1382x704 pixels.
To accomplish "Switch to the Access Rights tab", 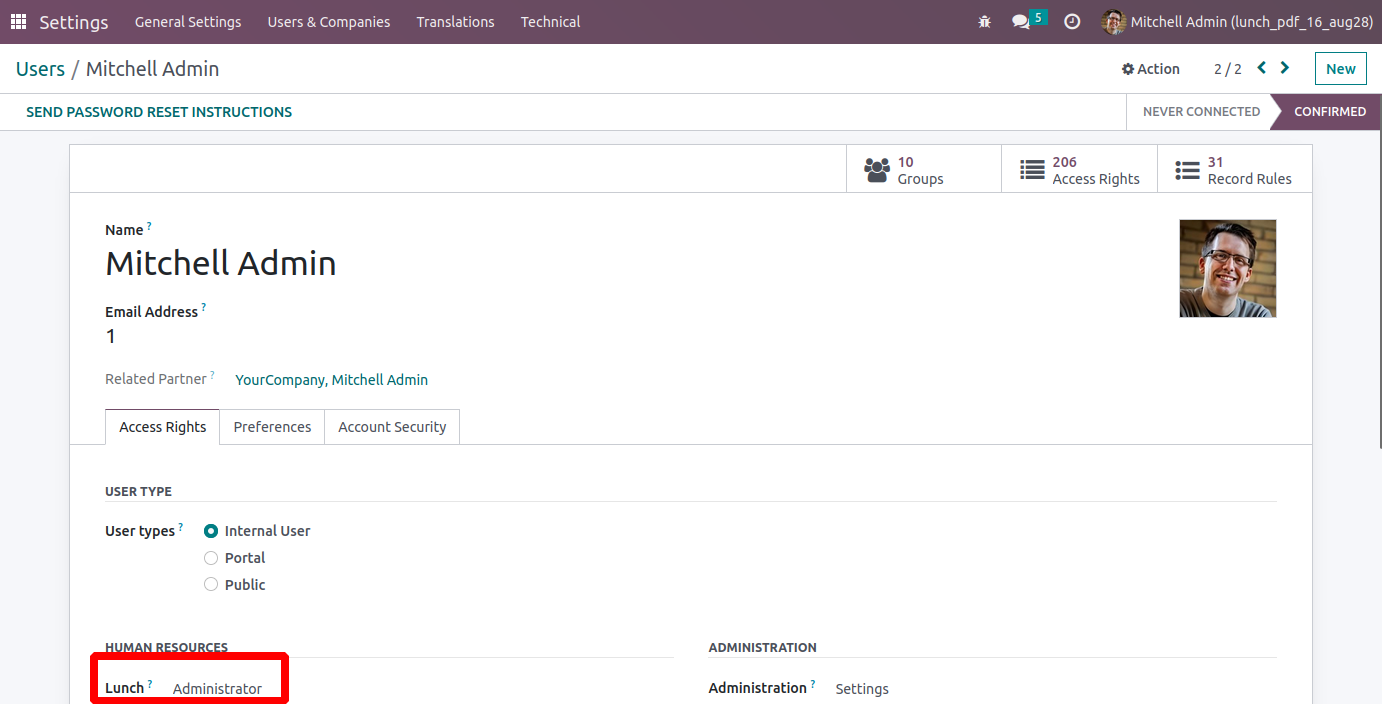I will tap(162, 427).
